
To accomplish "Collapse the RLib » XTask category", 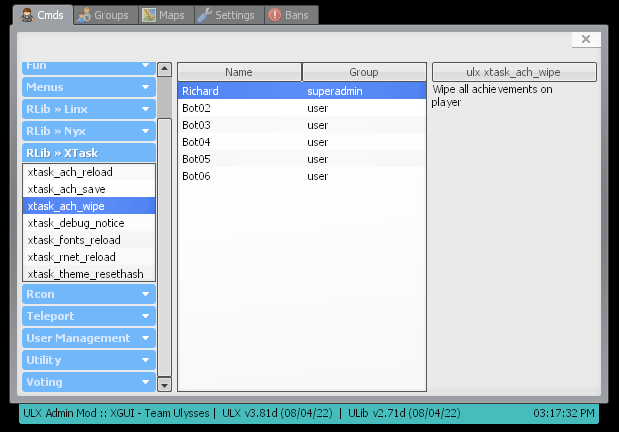I will coord(88,154).
